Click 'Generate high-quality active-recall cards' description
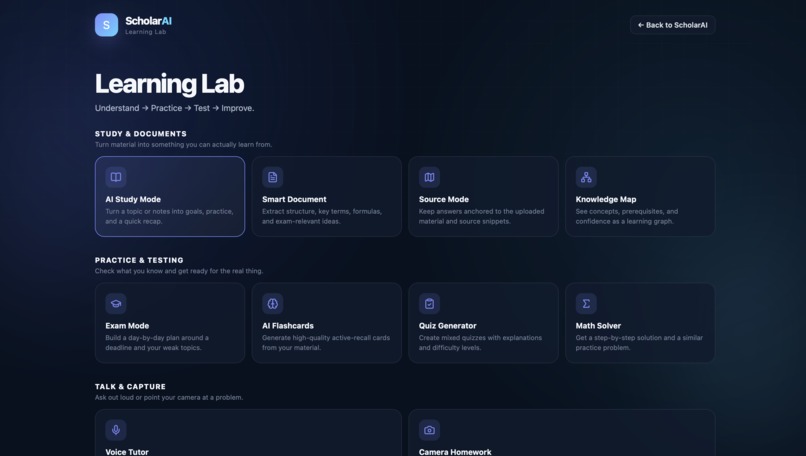The height and width of the screenshot is (456, 806). tap(326, 343)
